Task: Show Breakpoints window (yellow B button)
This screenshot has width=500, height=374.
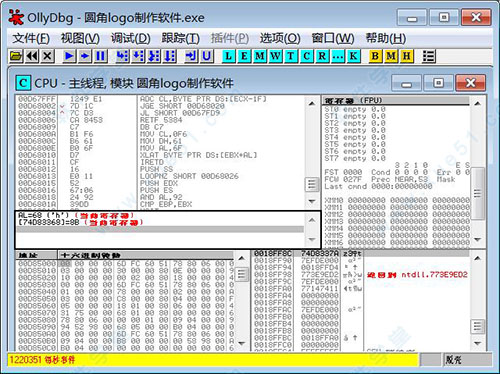Action: click(375, 56)
